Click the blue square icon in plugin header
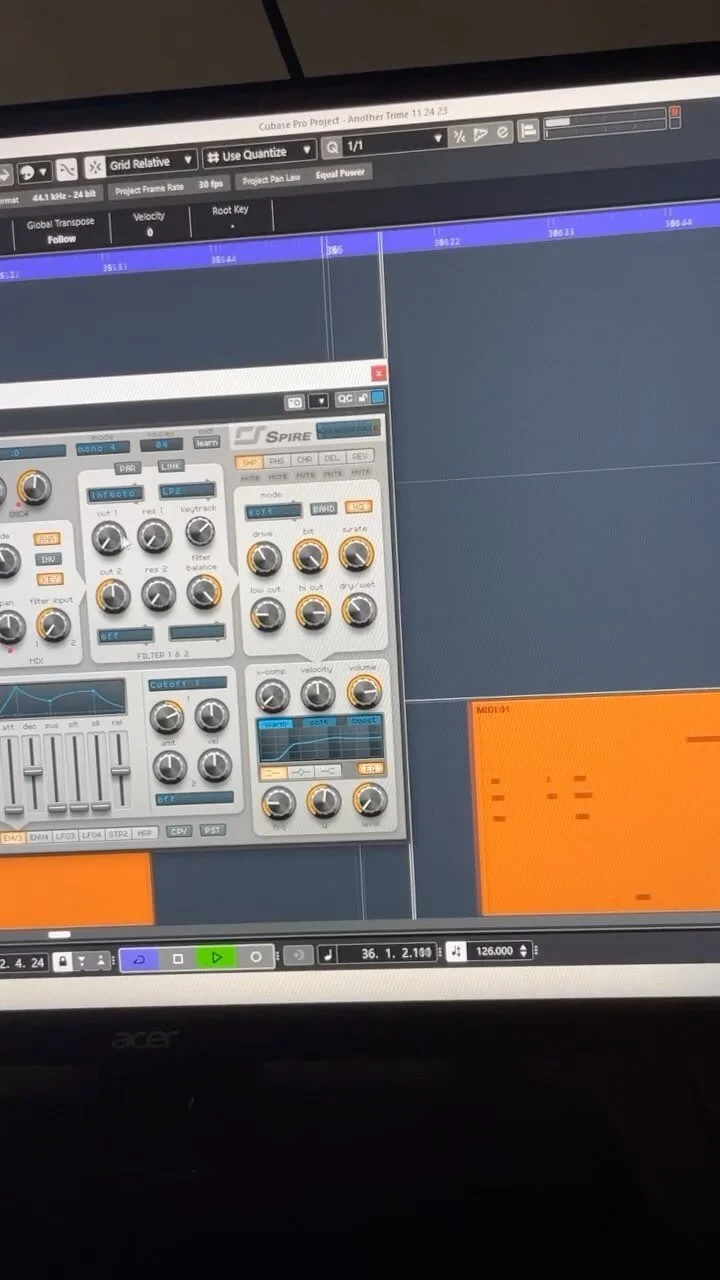This screenshot has width=720, height=1280. [x=377, y=397]
